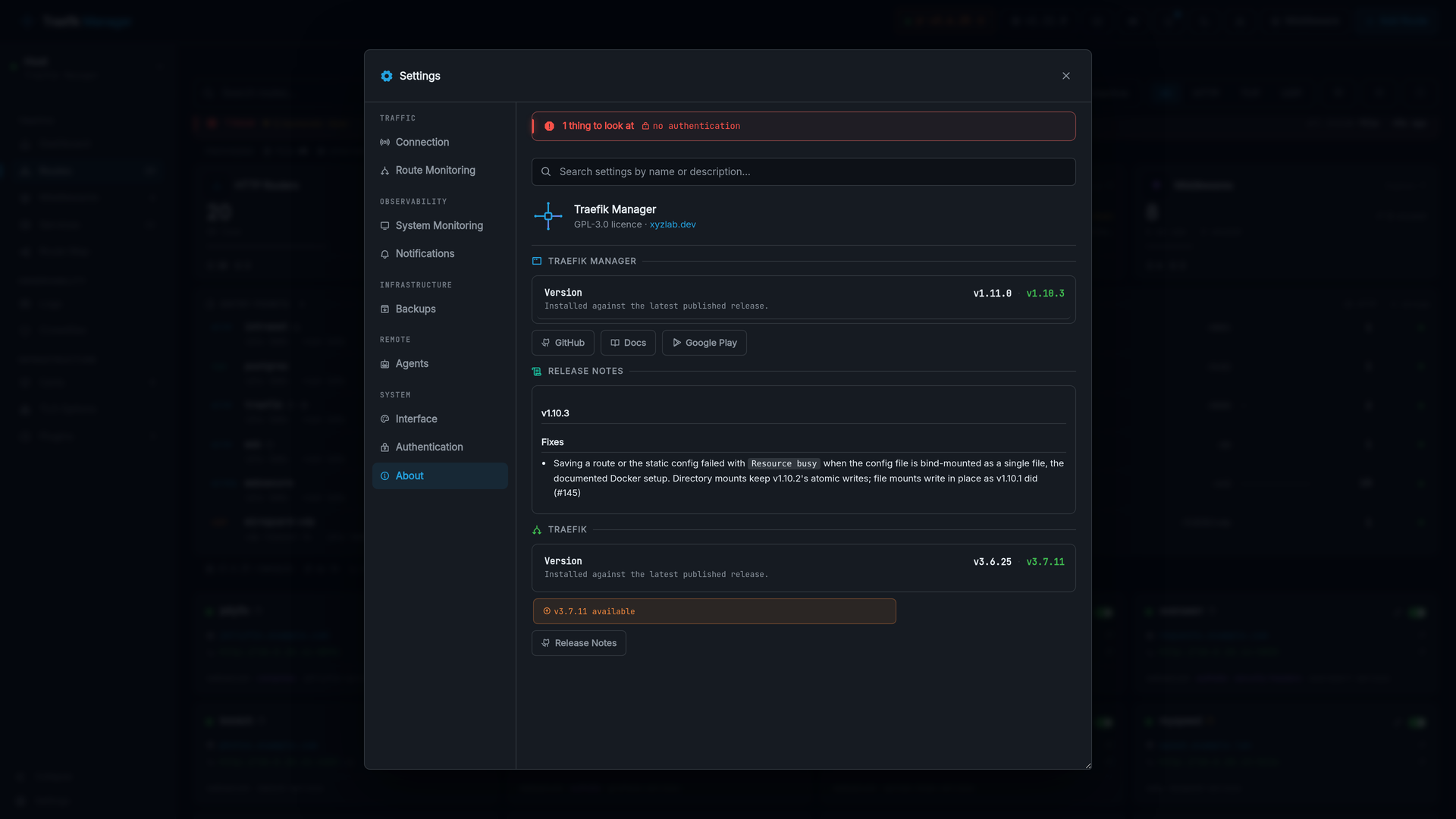Click the red alert icon in the warning banner

coord(549,126)
